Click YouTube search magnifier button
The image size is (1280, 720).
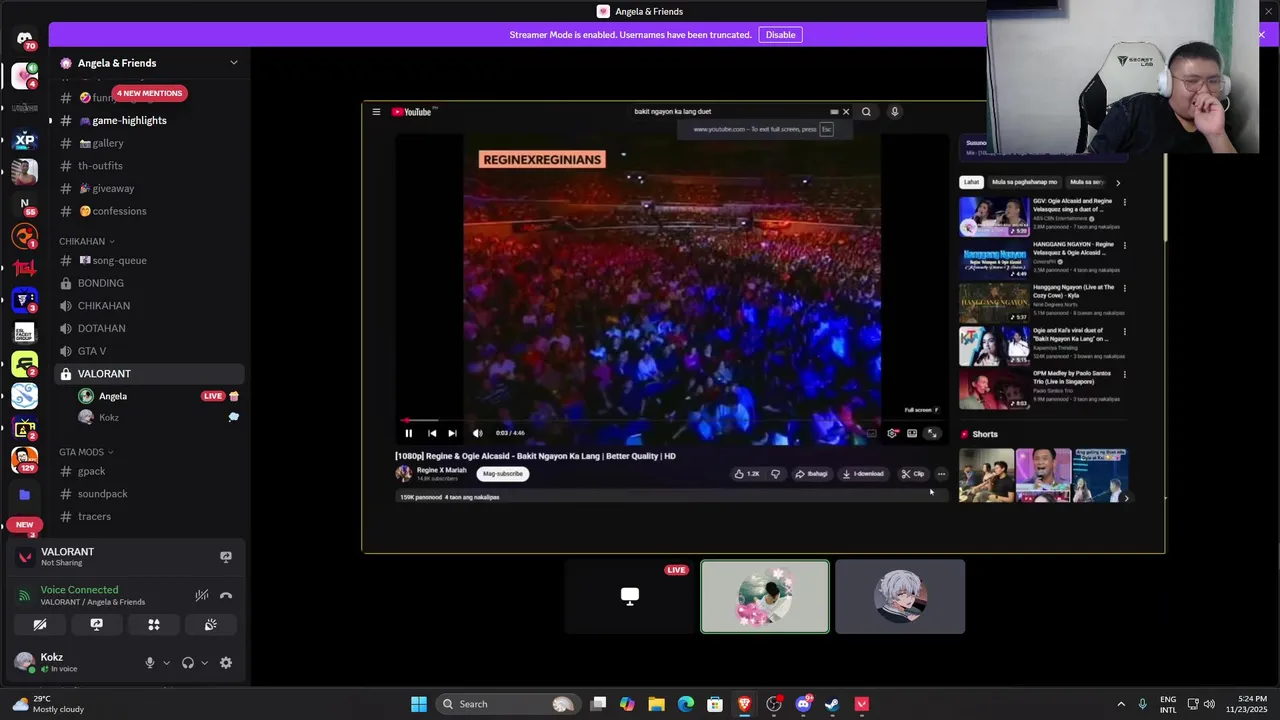866,112
